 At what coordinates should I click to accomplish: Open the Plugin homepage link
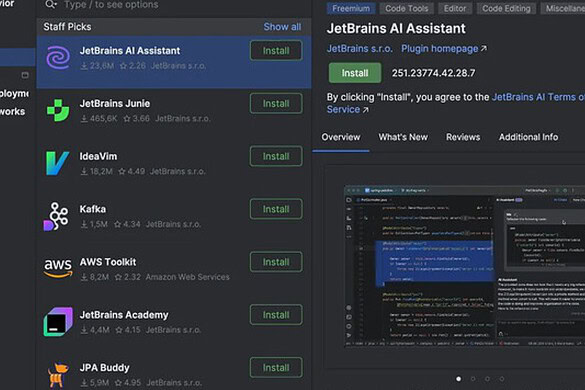click(444, 49)
